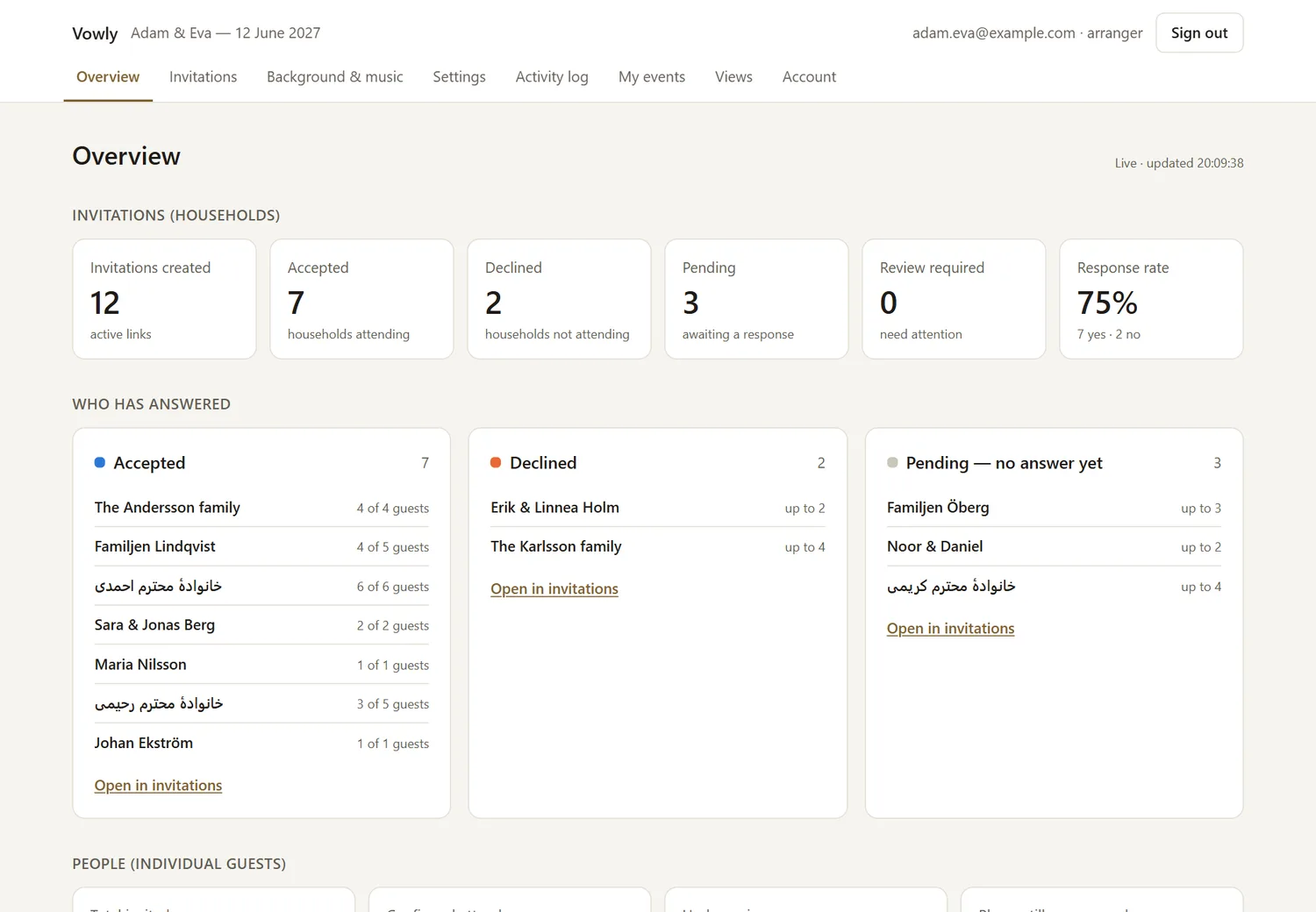
Task: Open the Review required stat card
Action: coord(954,299)
